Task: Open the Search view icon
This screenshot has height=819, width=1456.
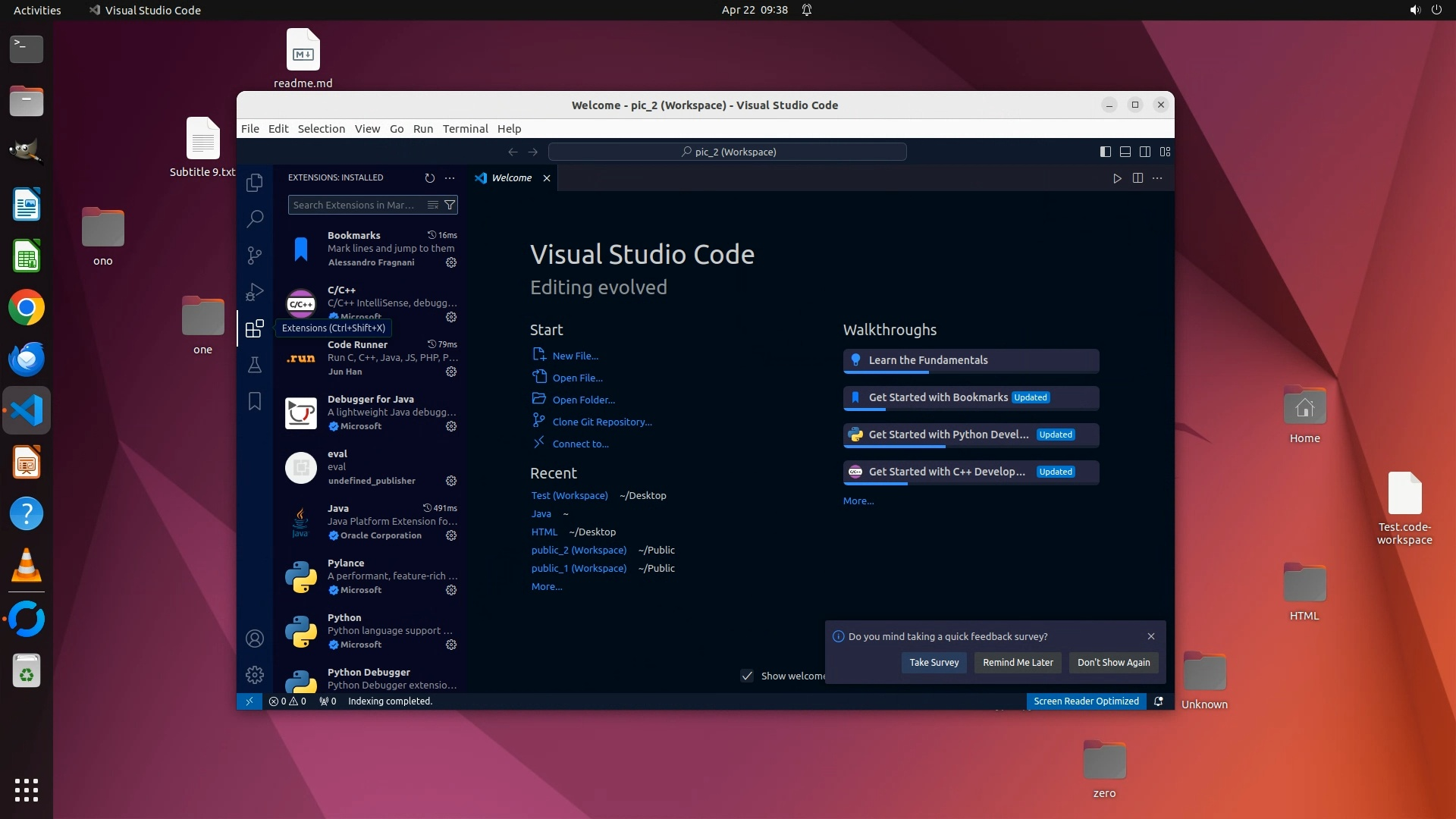Action: click(x=255, y=219)
